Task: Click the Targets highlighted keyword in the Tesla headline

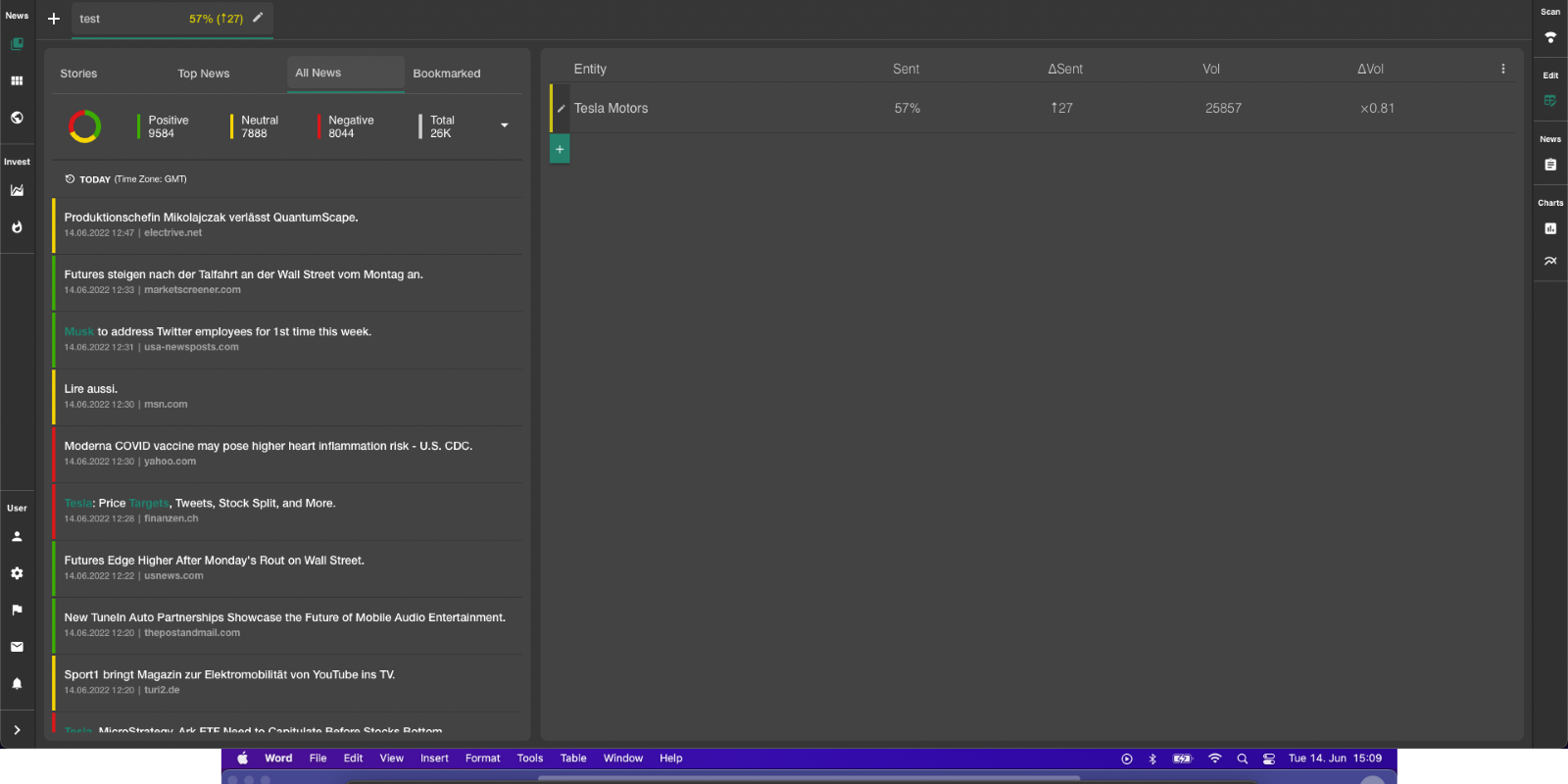Action: pos(149,504)
